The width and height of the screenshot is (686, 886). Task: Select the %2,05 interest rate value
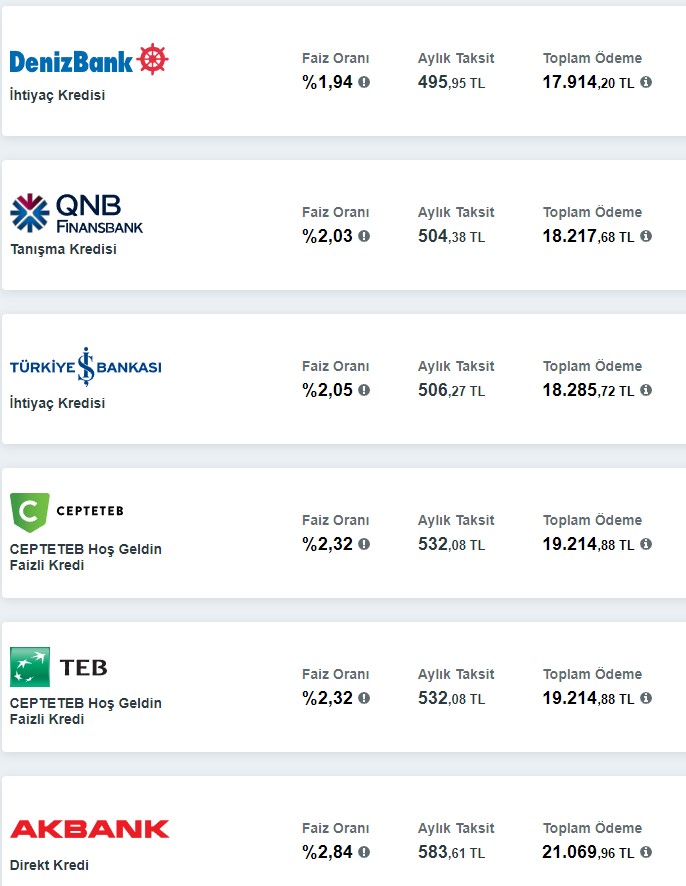coord(327,390)
